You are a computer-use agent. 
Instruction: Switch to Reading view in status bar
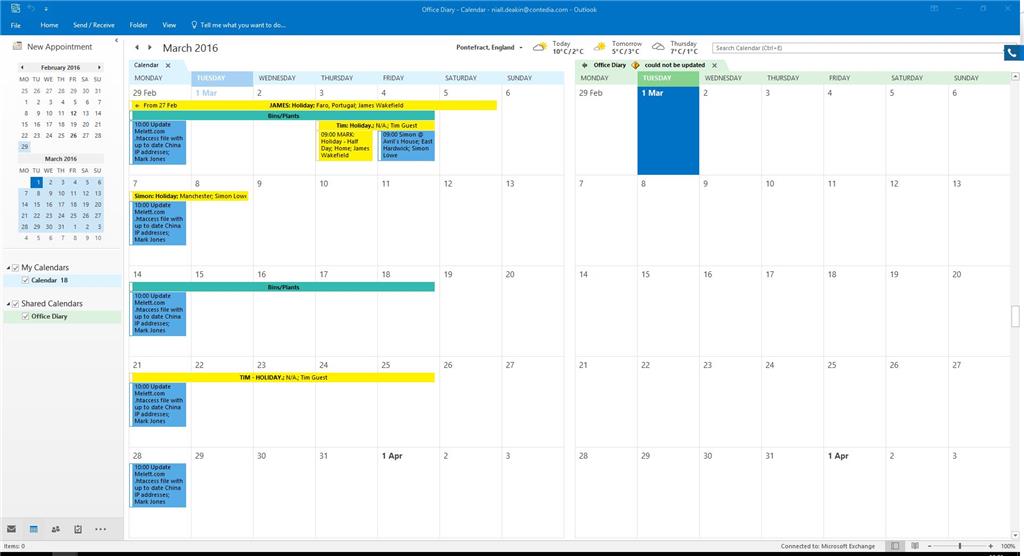pos(915,546)
